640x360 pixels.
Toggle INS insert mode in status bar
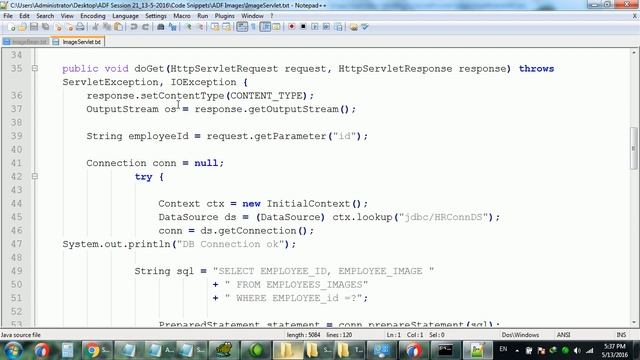(x=621, y=335)
